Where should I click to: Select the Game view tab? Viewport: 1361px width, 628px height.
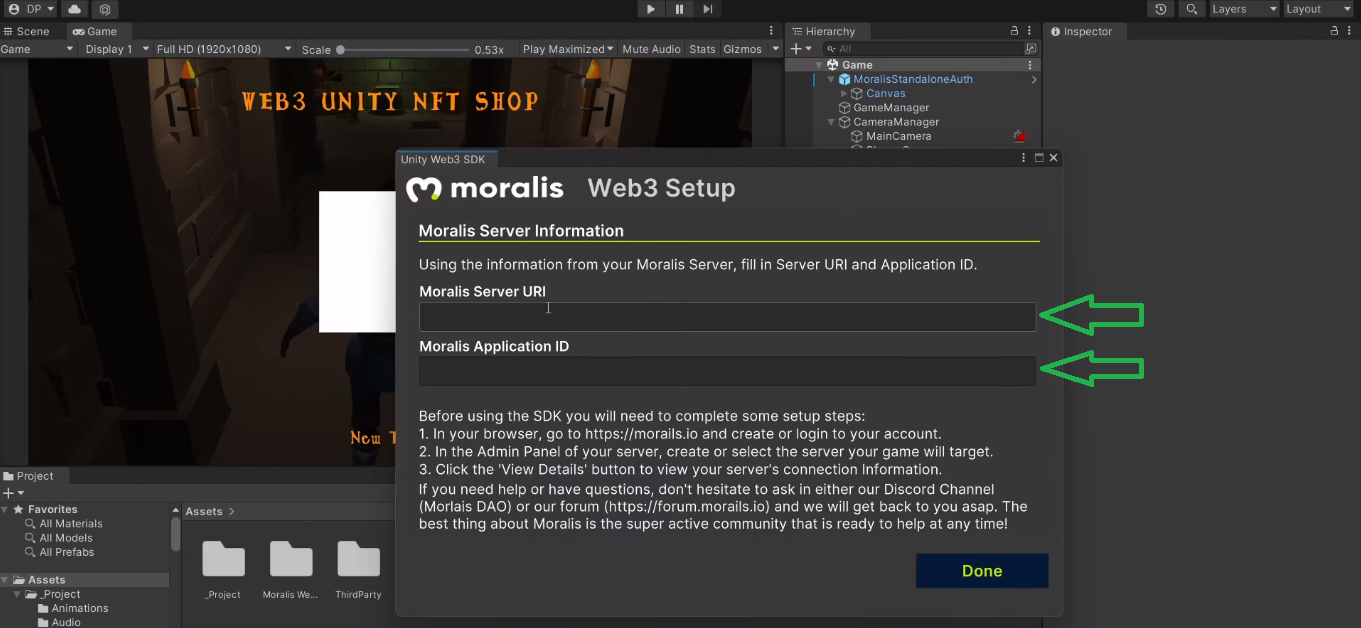pyautogui.click(x=95, y=31)
